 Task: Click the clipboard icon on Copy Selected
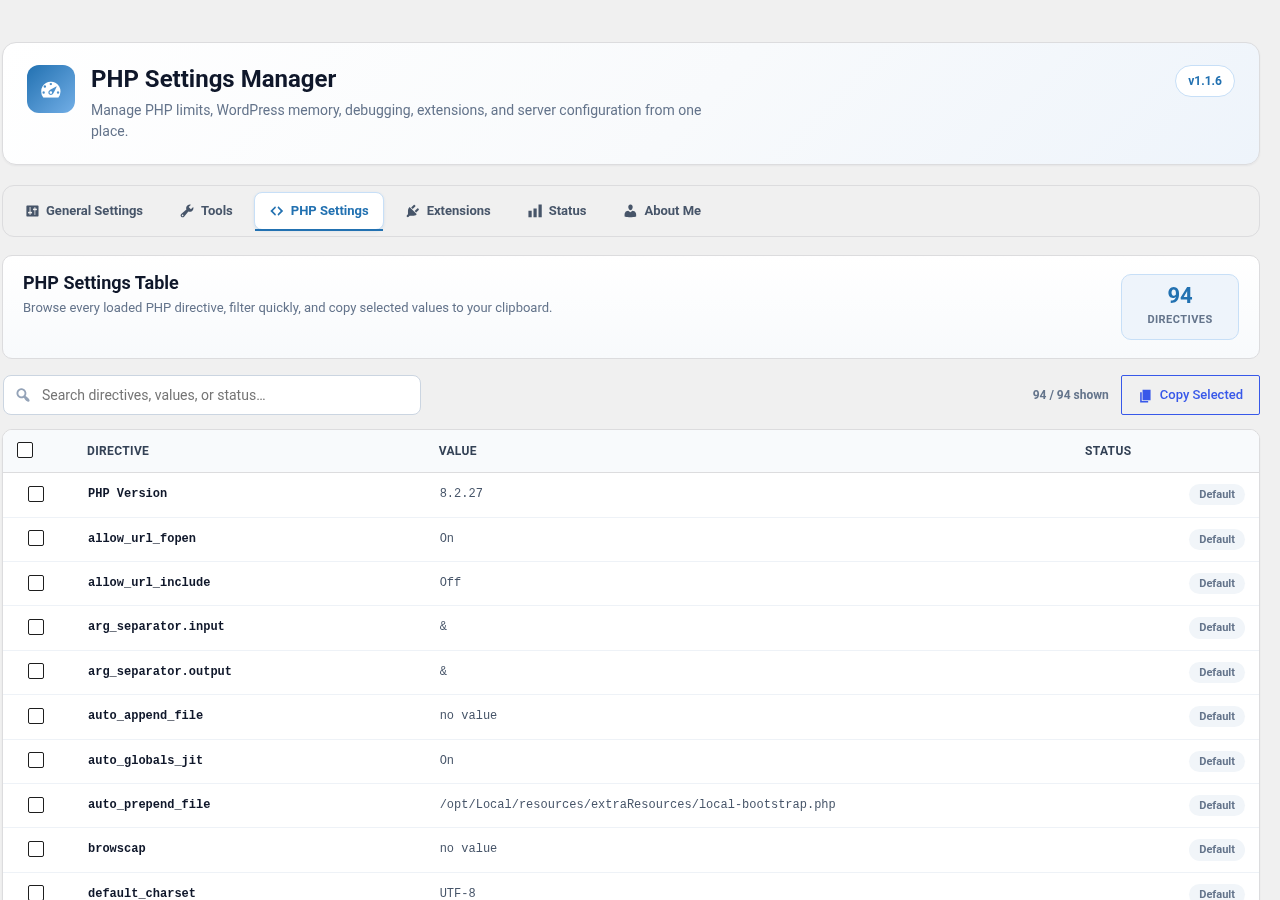click(1145, 395)
